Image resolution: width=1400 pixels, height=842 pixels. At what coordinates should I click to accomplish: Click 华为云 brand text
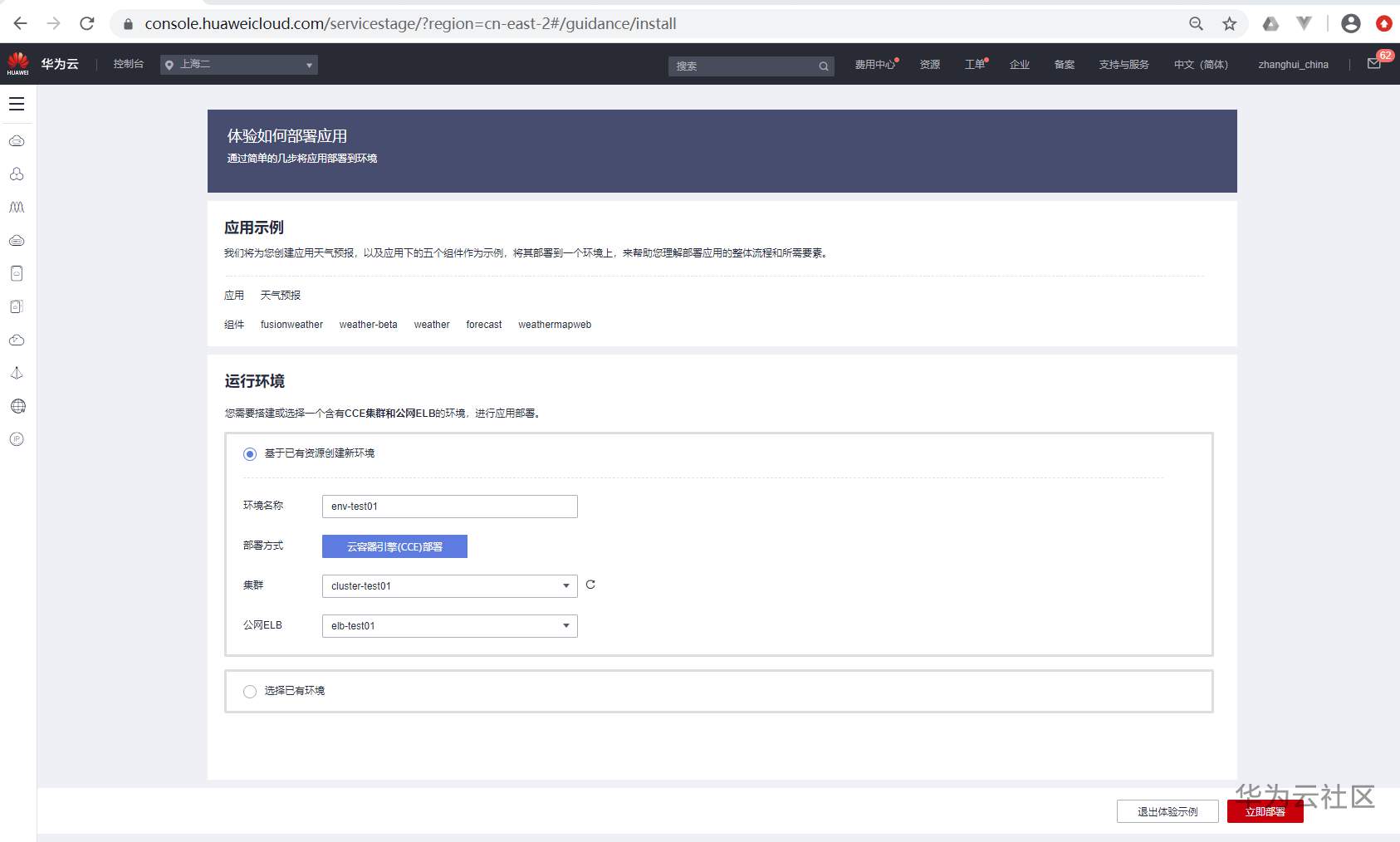point(60,64)
